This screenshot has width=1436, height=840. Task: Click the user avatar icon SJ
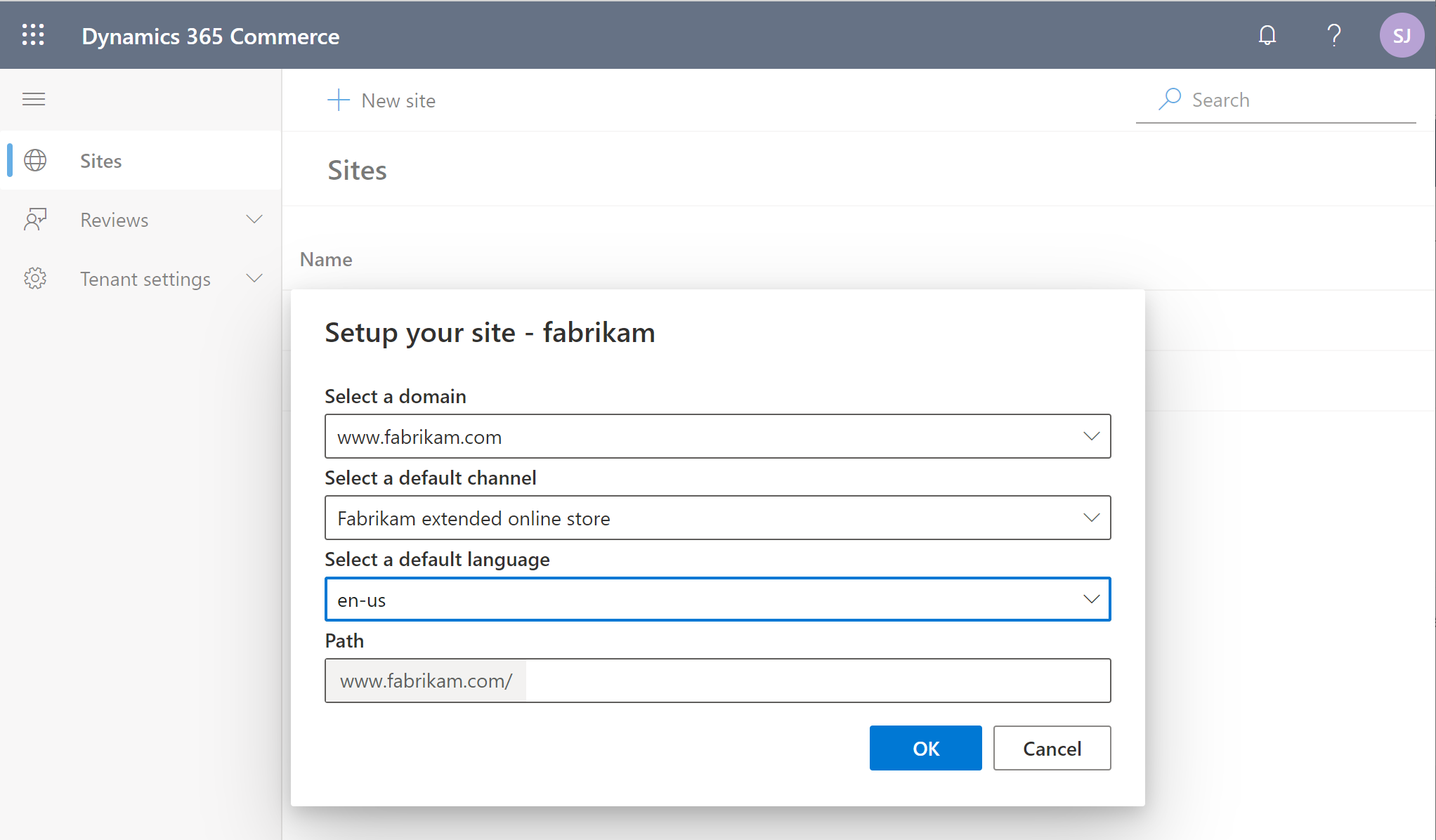tap(1401, 36)
